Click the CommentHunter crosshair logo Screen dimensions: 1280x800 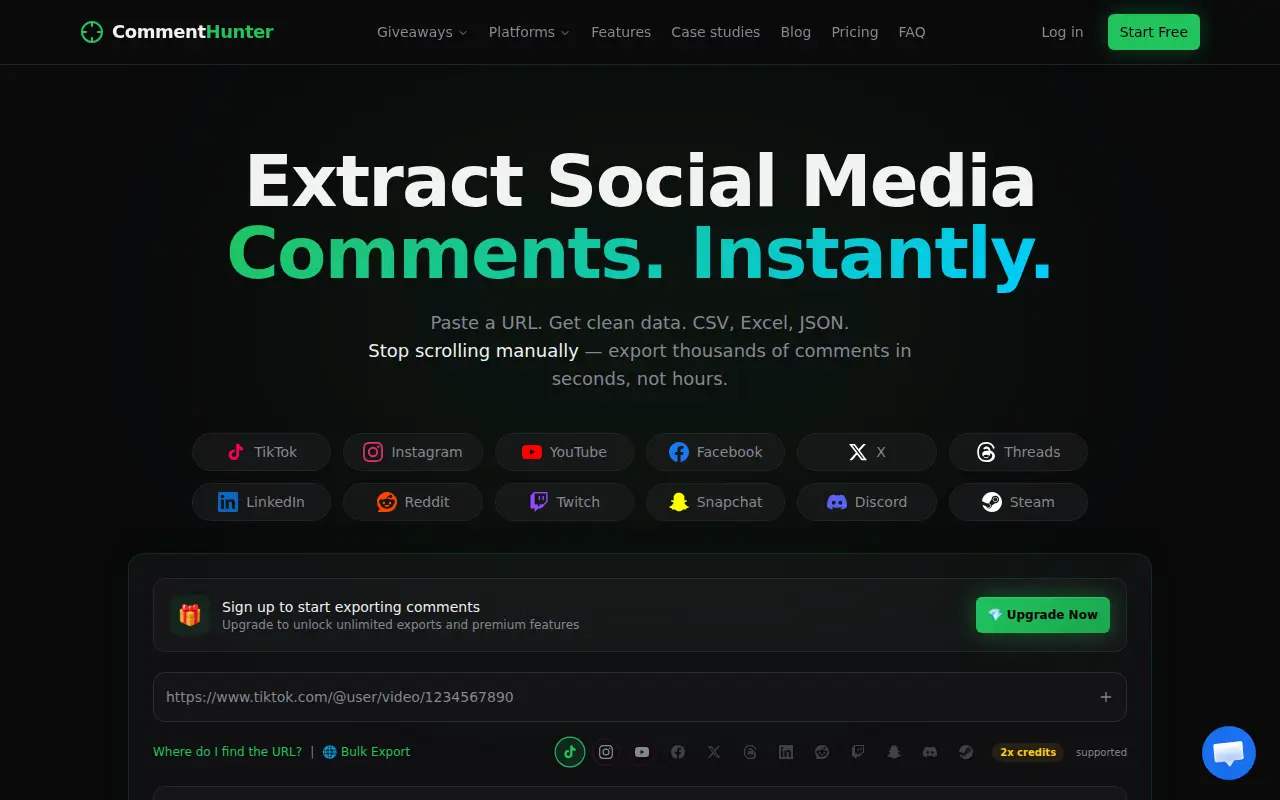tap(92, 32)
